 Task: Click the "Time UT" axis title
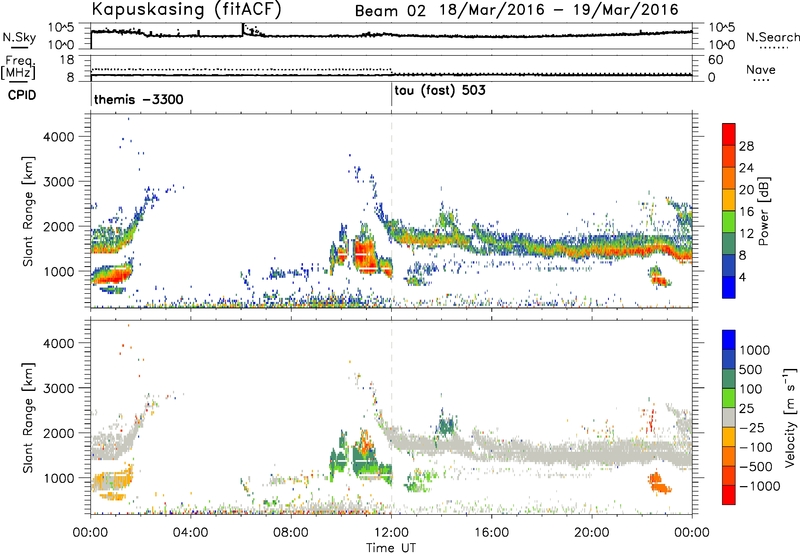pos(391,548)
